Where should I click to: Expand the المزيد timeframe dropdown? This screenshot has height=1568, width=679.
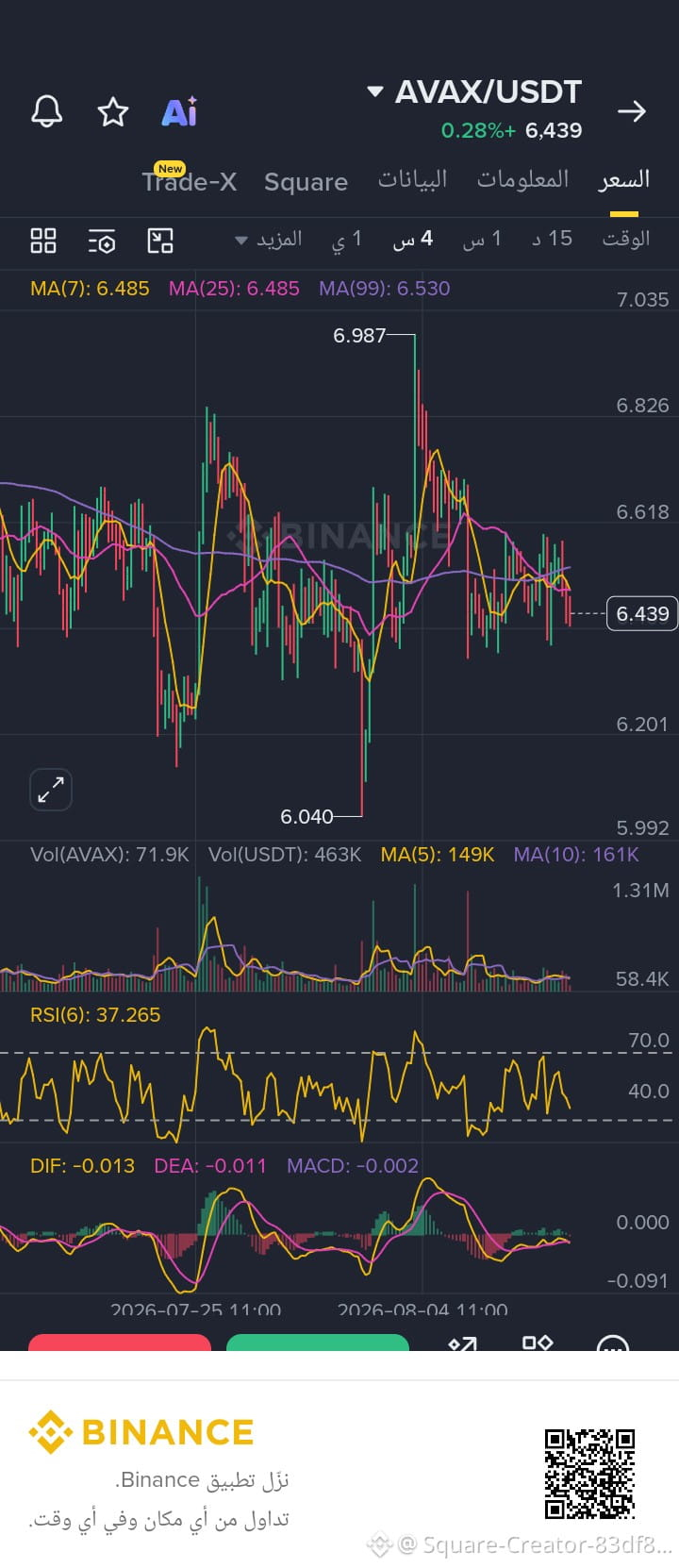269,239
